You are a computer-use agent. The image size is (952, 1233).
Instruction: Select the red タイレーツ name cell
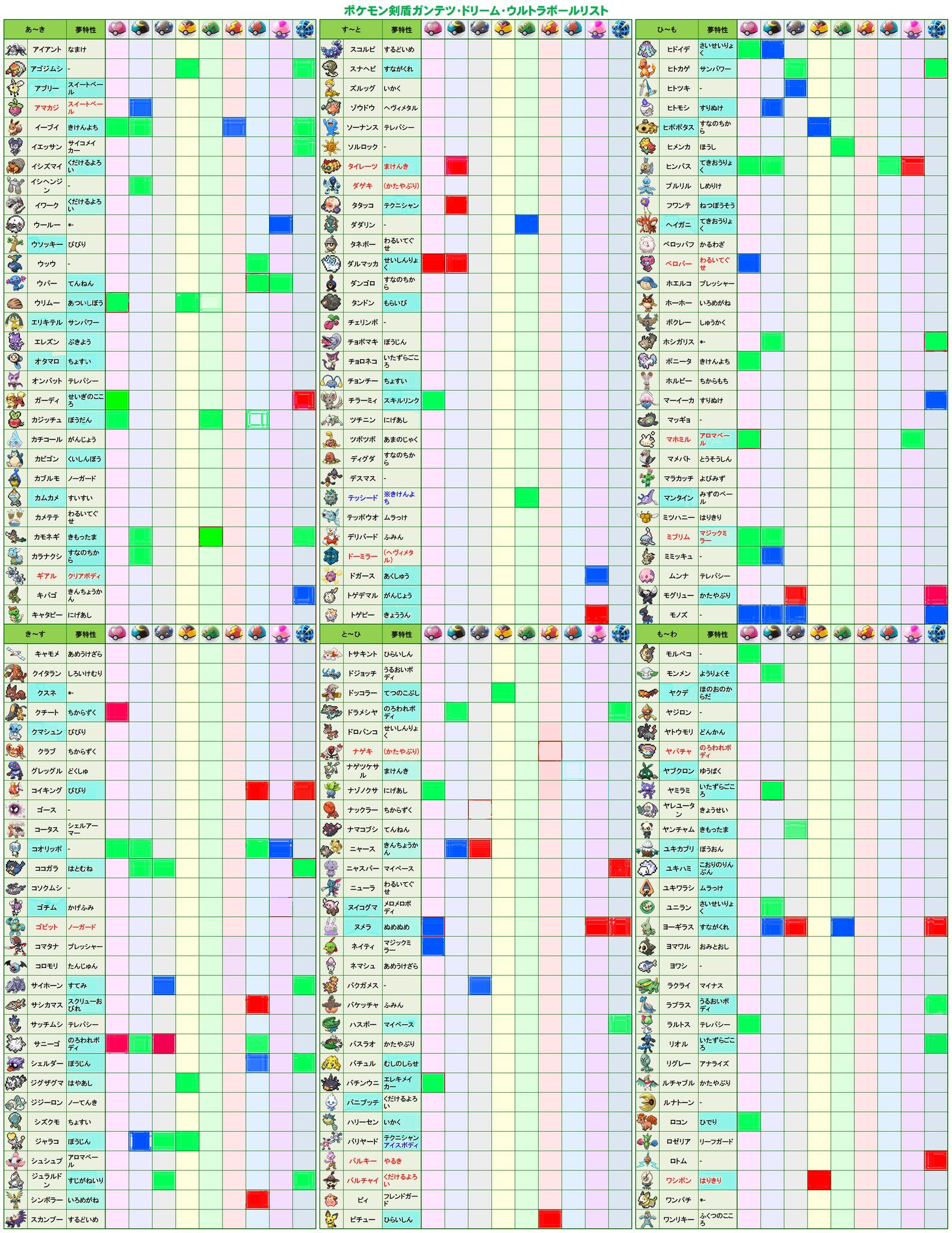click(x=362, y=166)
